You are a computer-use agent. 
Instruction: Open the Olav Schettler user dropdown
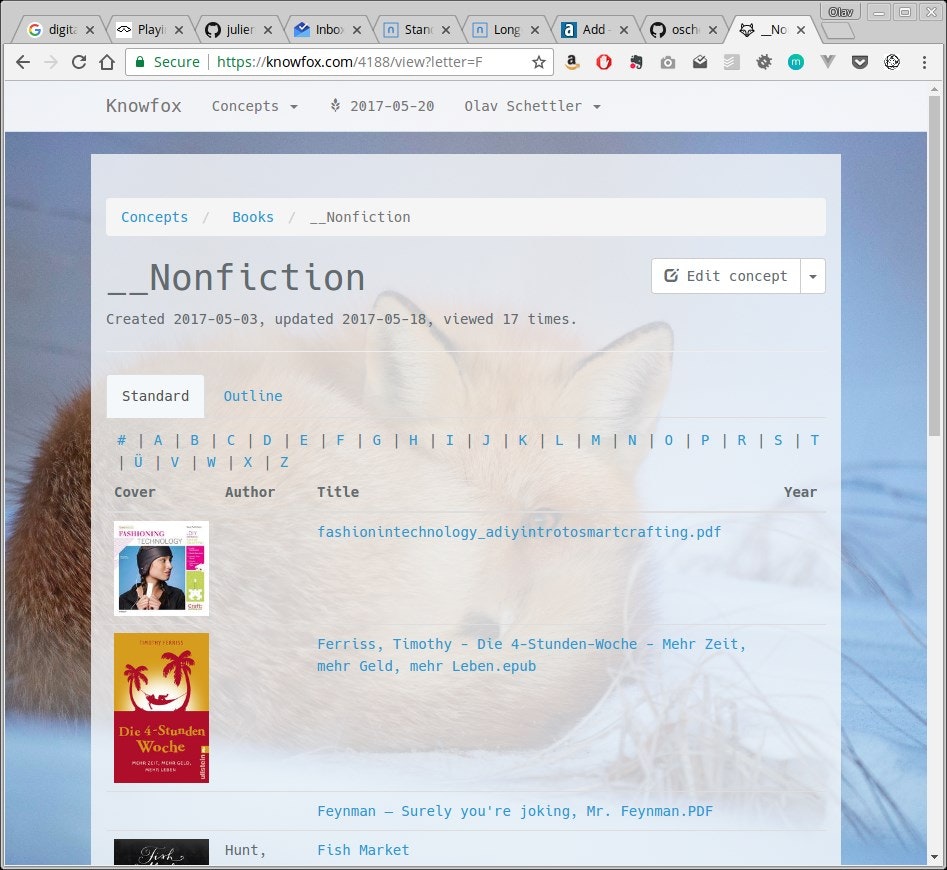coord(532,106)
